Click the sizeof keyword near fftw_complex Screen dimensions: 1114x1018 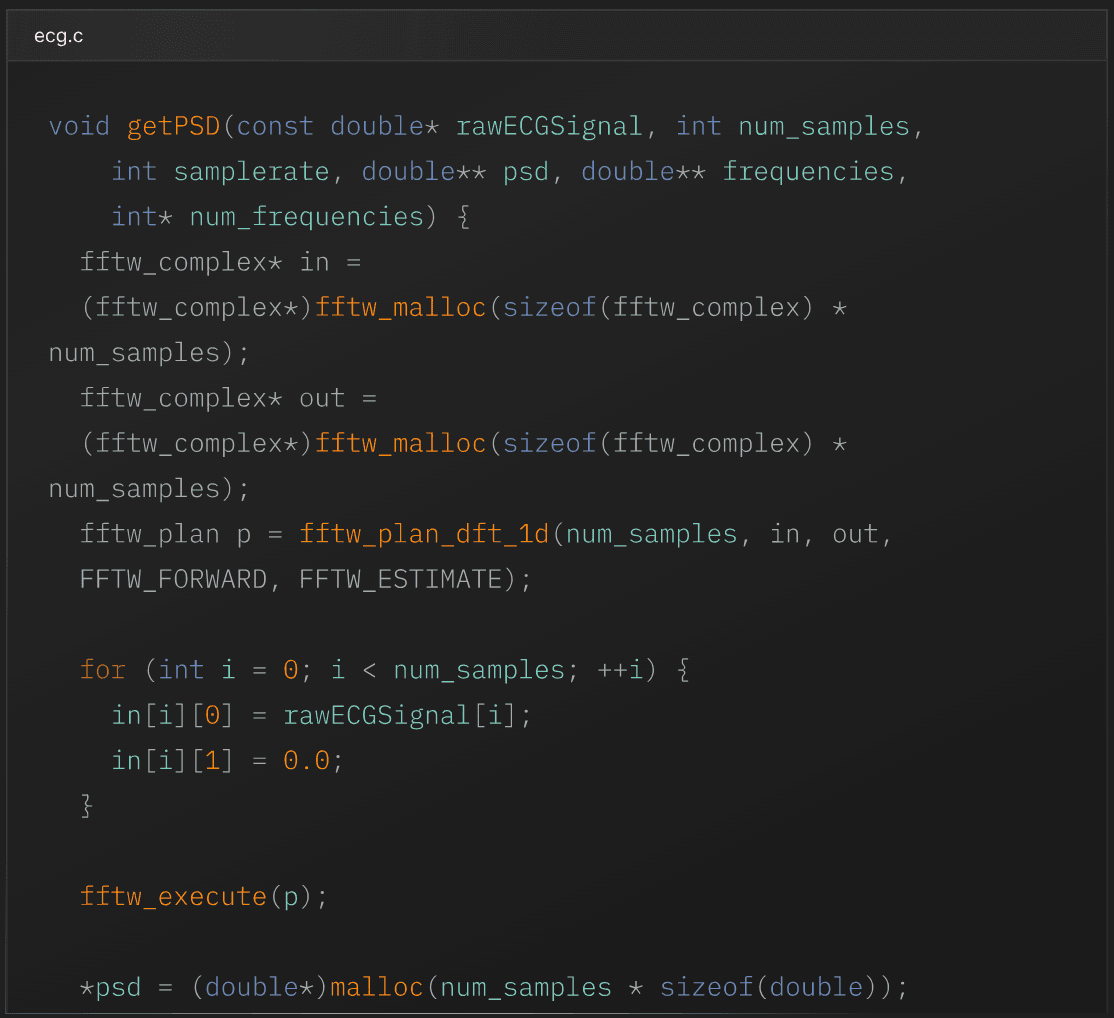548,307
